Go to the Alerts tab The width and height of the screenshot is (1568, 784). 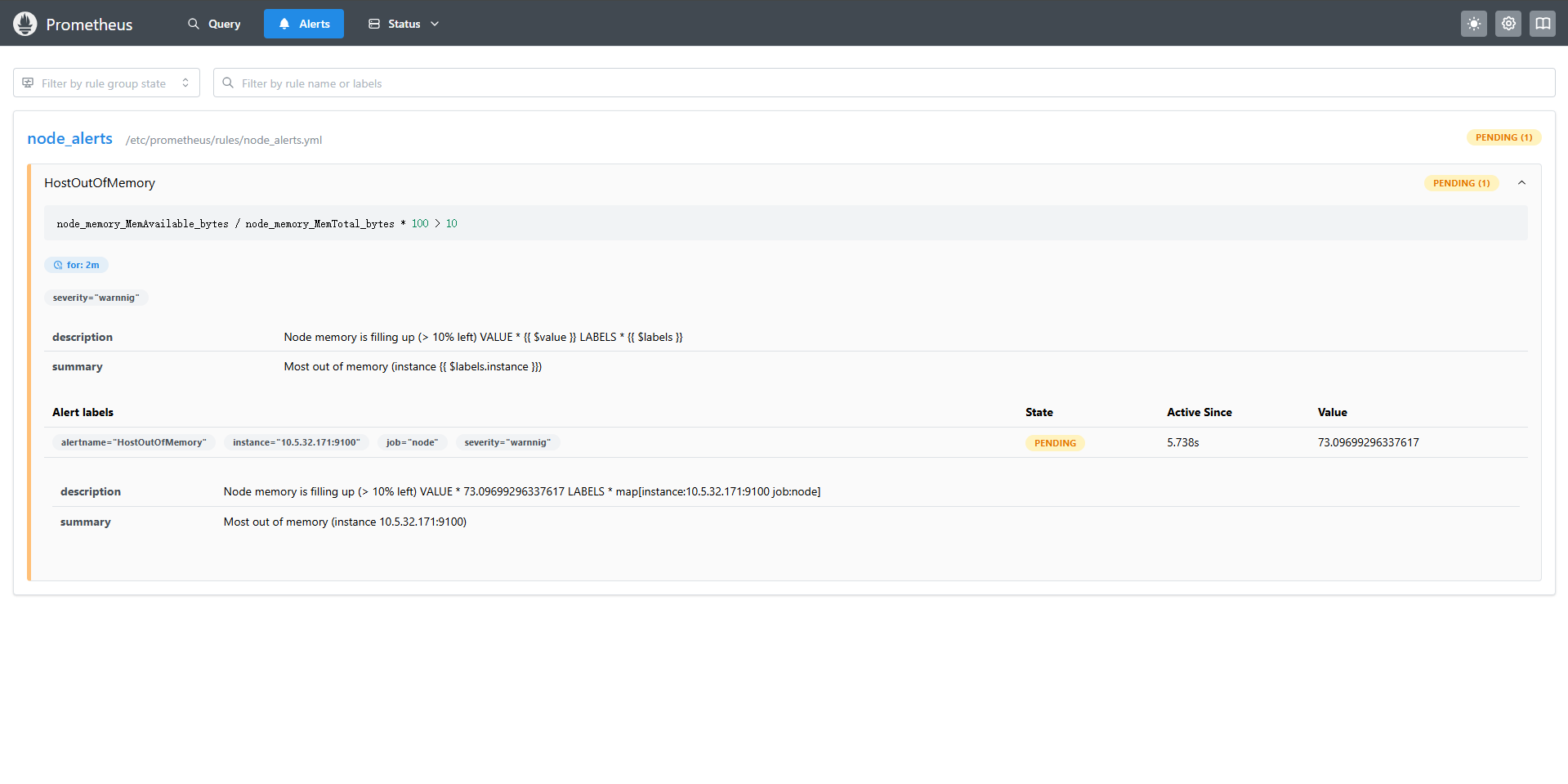point(304,24)
